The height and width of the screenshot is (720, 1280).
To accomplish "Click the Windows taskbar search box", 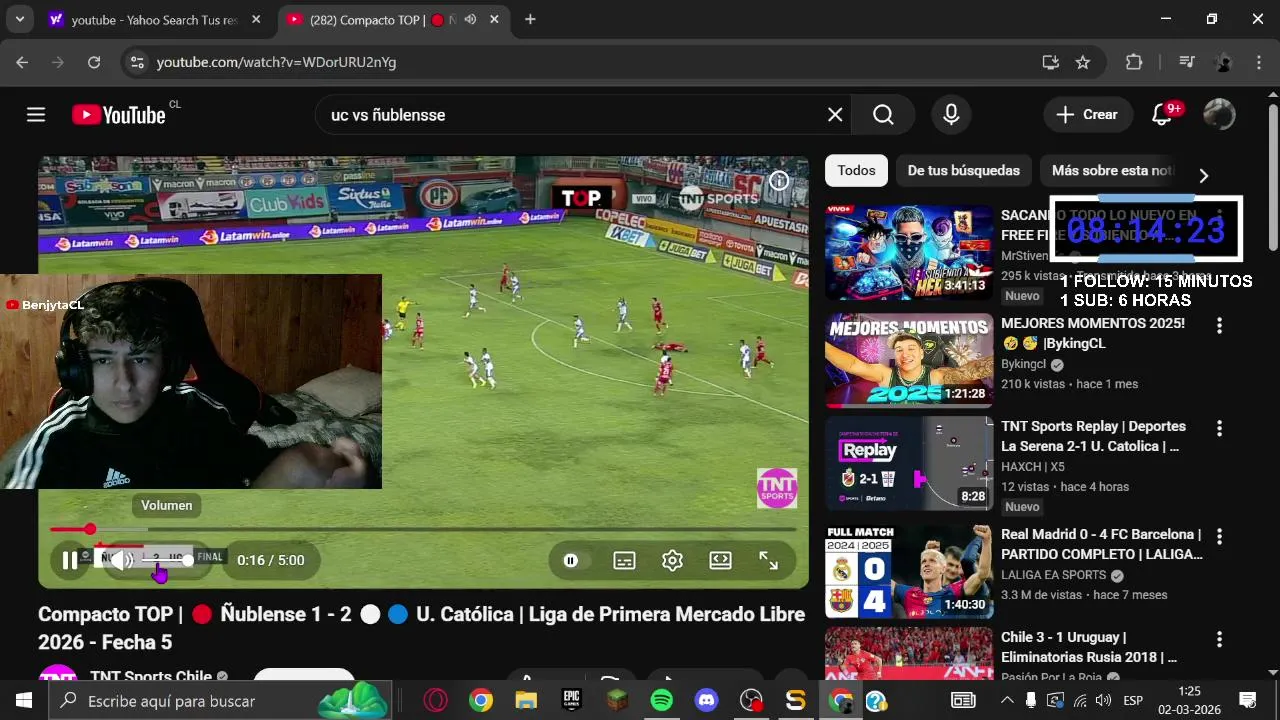I will point(222,701).
